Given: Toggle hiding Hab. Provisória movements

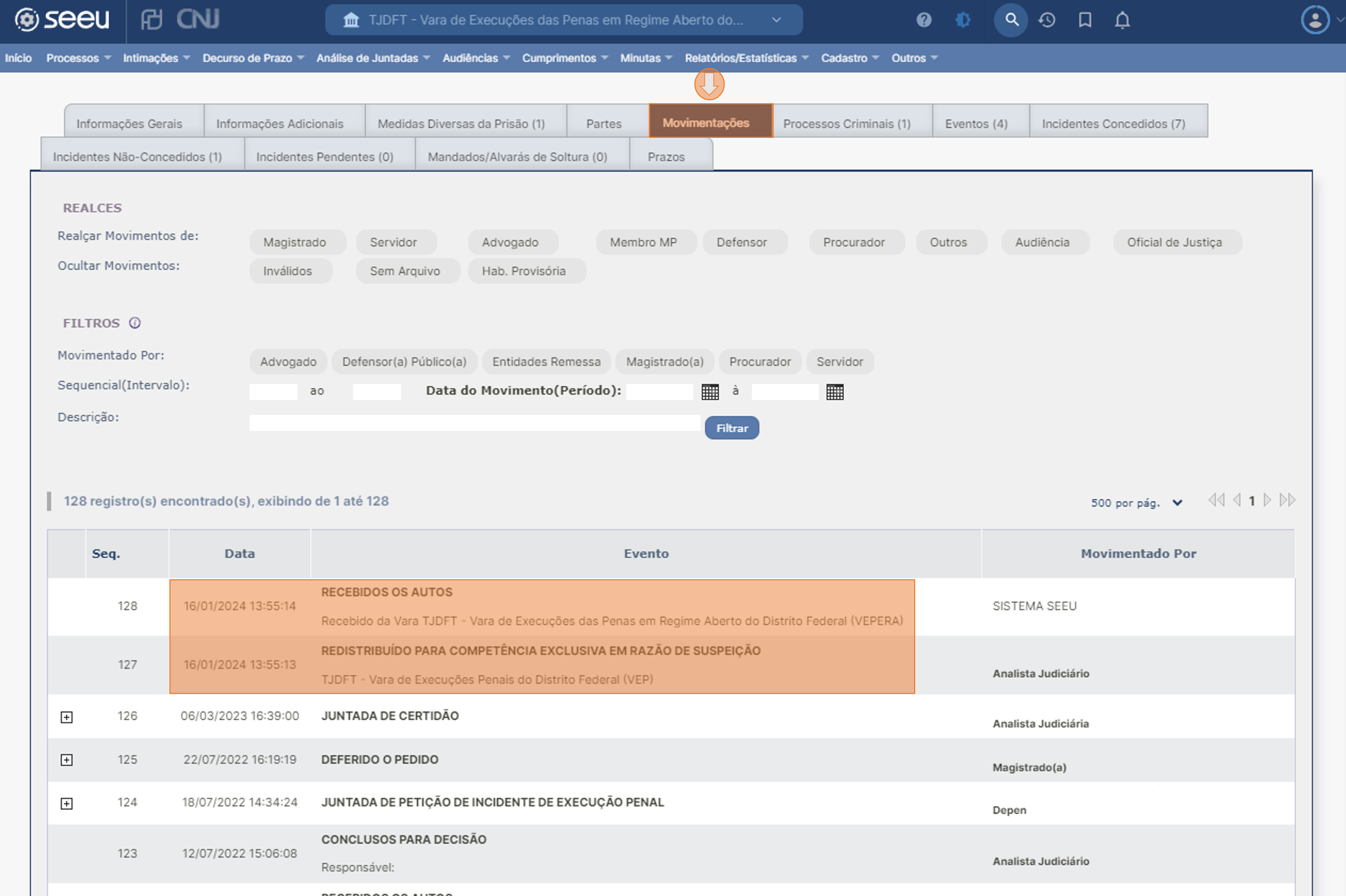Looking at the screenshot, I should point(527,271).
